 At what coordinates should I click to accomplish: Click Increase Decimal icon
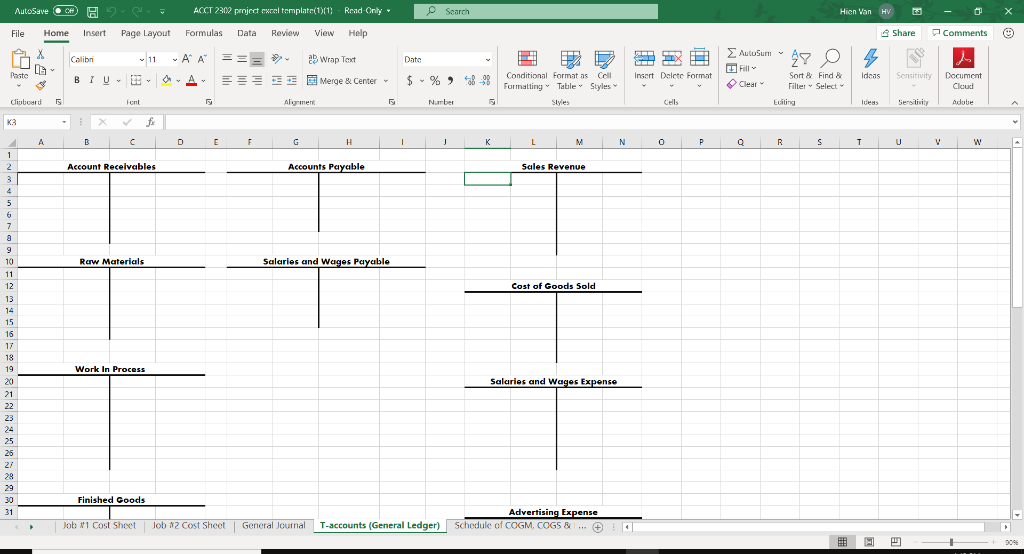[470, 80]
